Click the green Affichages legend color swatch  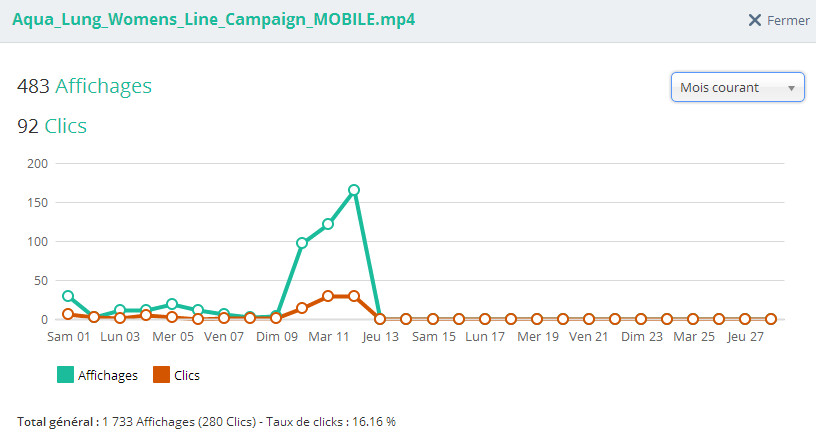pyautogui.click(x=65, y=375)
